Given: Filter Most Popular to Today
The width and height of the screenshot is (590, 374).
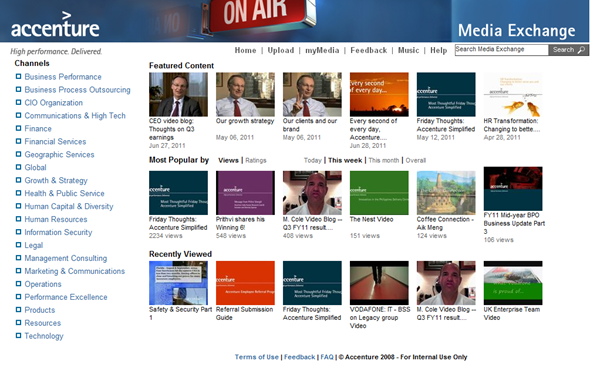Looking at the screenshot, I should tap(313, 160).
